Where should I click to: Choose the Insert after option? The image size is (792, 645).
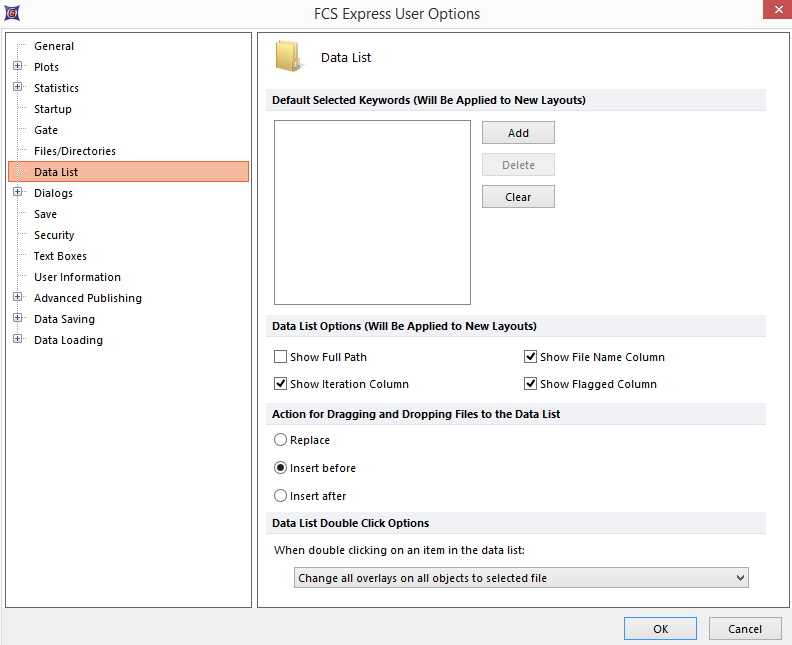tap(281, 496)
